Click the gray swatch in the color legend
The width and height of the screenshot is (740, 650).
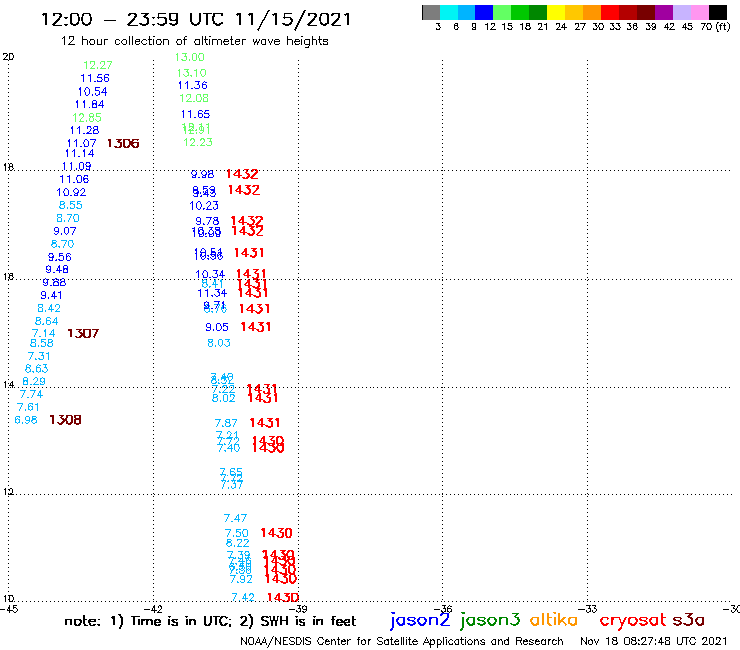click(x=431, y=12)
